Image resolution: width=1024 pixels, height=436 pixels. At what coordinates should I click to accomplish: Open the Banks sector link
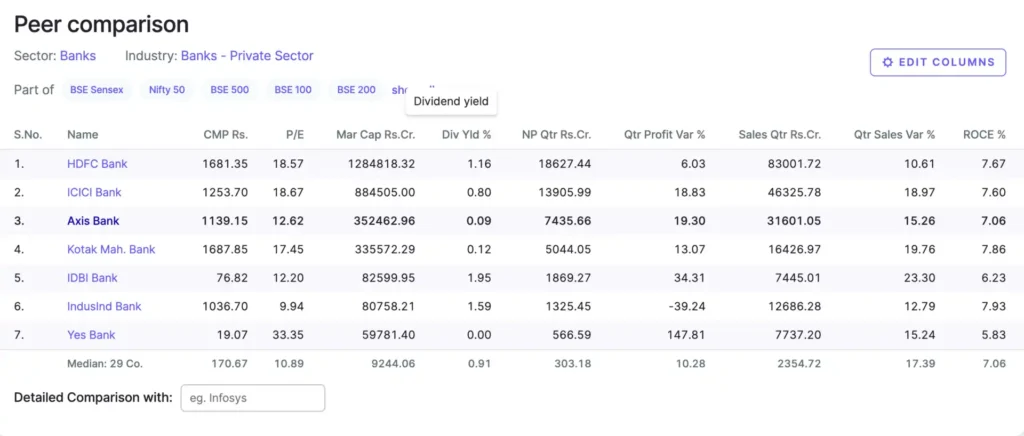coord(78,56)
